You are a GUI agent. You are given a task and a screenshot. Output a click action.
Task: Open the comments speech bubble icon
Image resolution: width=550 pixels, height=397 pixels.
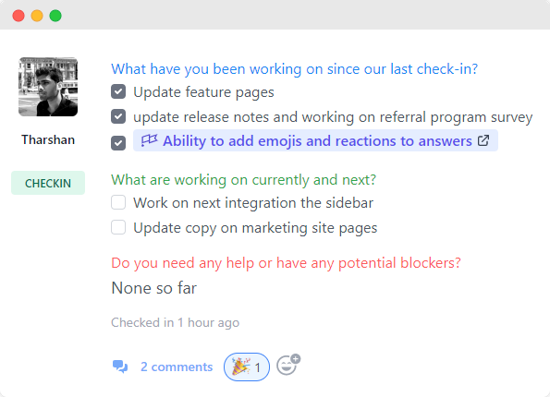pyautogui.click(x=120, y=366)
